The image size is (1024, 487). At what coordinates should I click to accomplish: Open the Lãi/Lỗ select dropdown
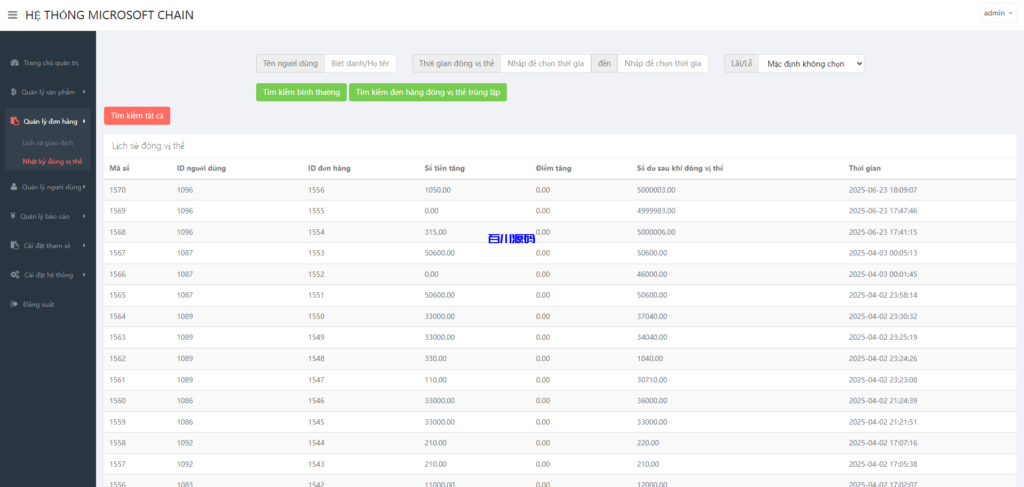coord(812,63)
